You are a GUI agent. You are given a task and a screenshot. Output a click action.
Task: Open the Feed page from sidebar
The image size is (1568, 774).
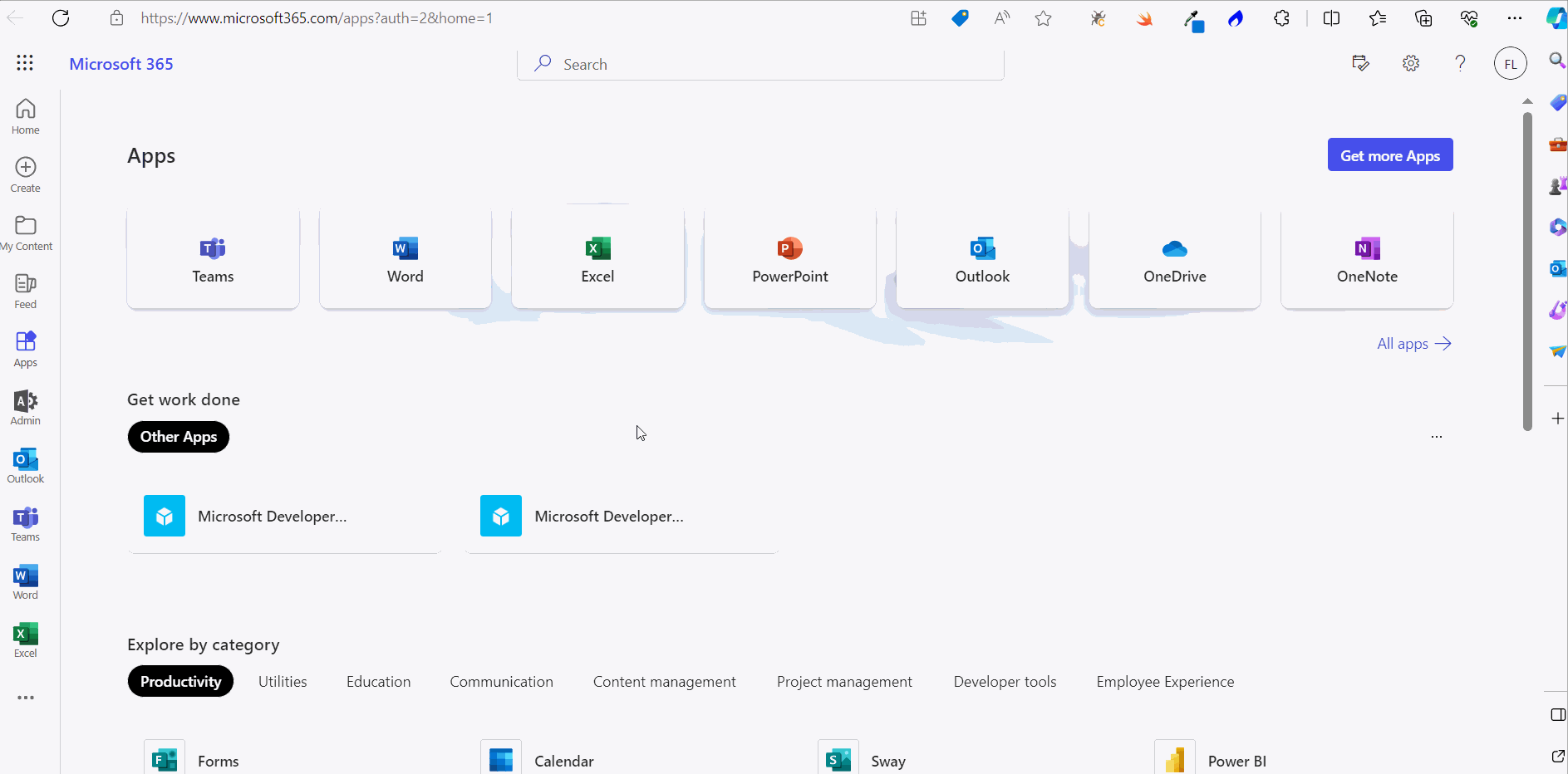pos(26,291)
